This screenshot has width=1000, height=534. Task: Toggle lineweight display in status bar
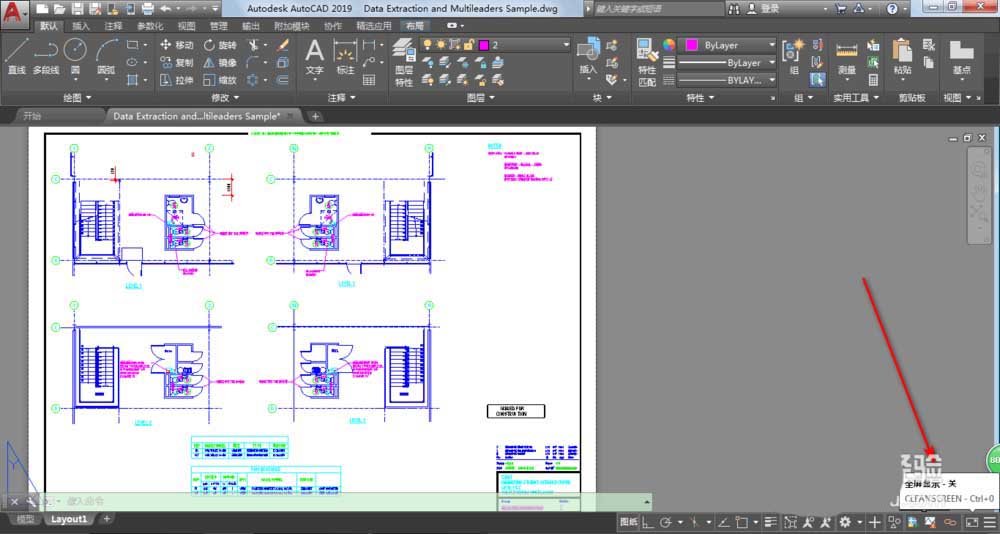[770, 522]
